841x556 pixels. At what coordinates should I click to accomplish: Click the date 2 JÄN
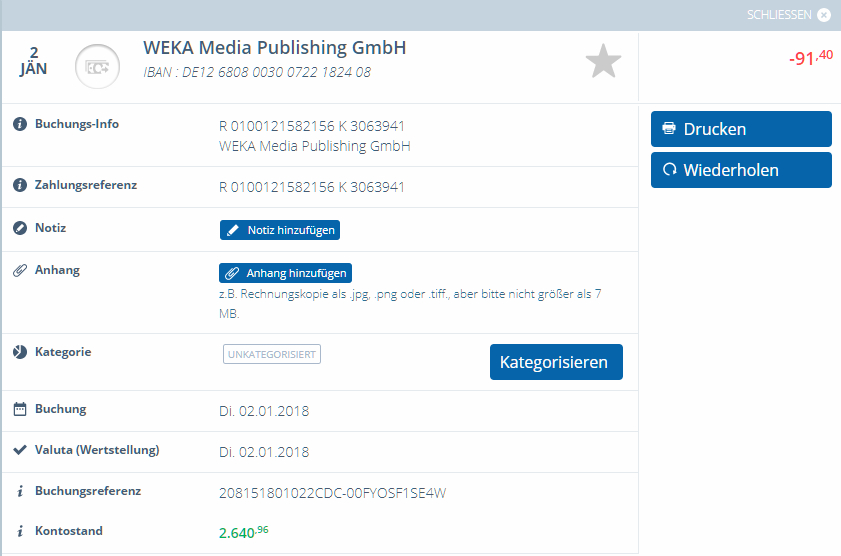click(33, 61)
